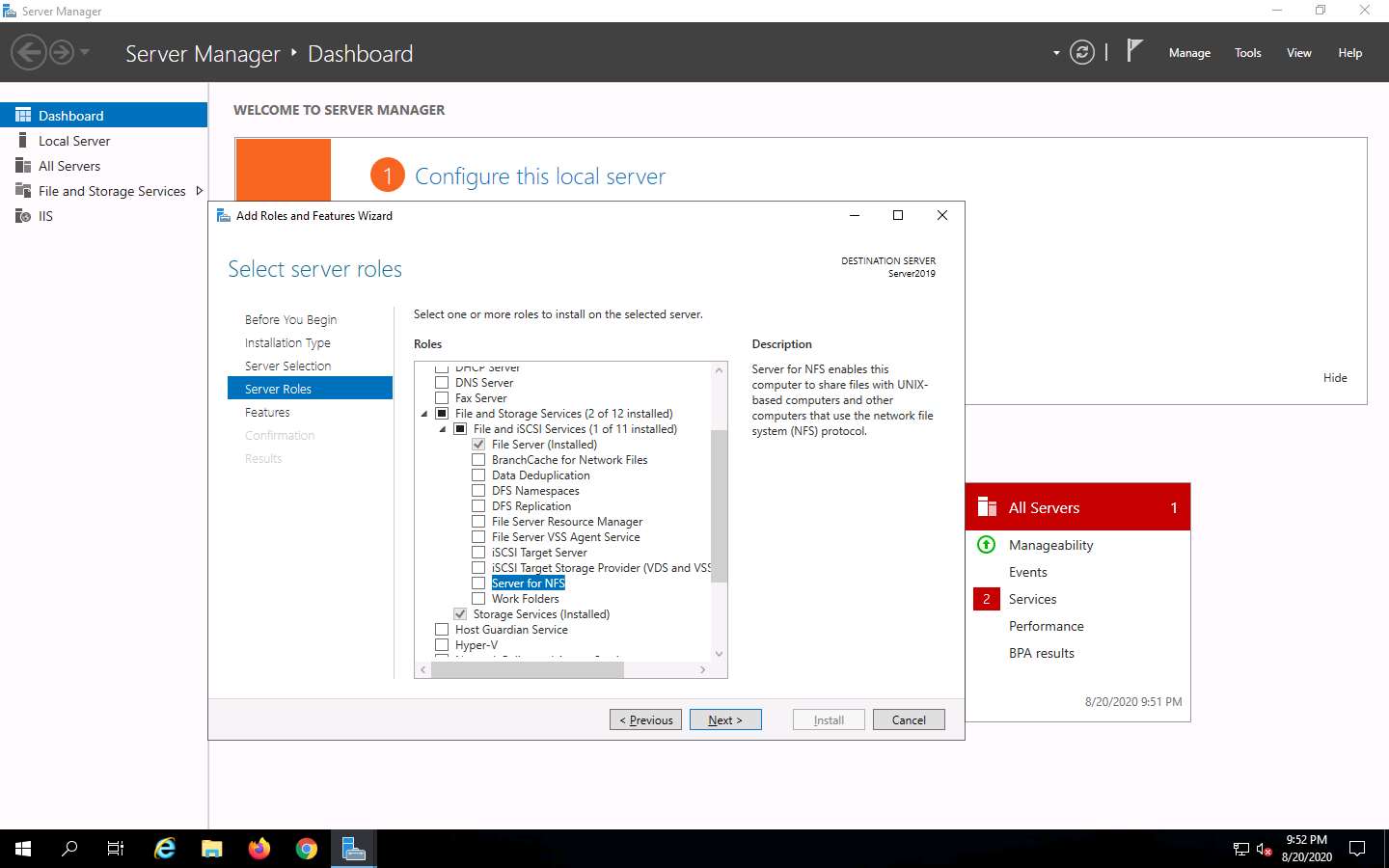Image resolution: width=1389 pixels, height=868 pixels.
Task: Click the Cancel button in the wizard
Action: click(909, 719)
